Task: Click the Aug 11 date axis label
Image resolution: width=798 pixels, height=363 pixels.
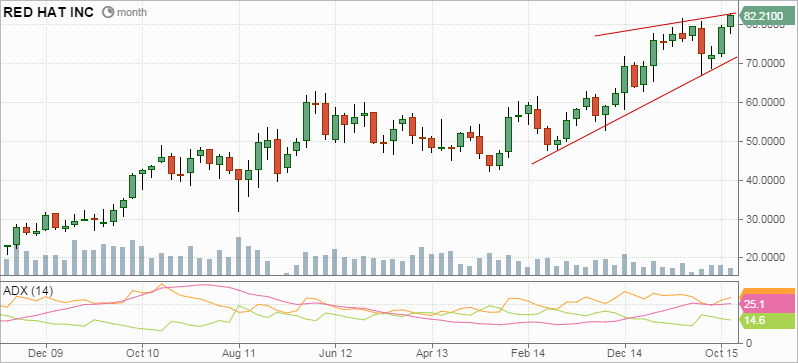Action: (239, 352)
